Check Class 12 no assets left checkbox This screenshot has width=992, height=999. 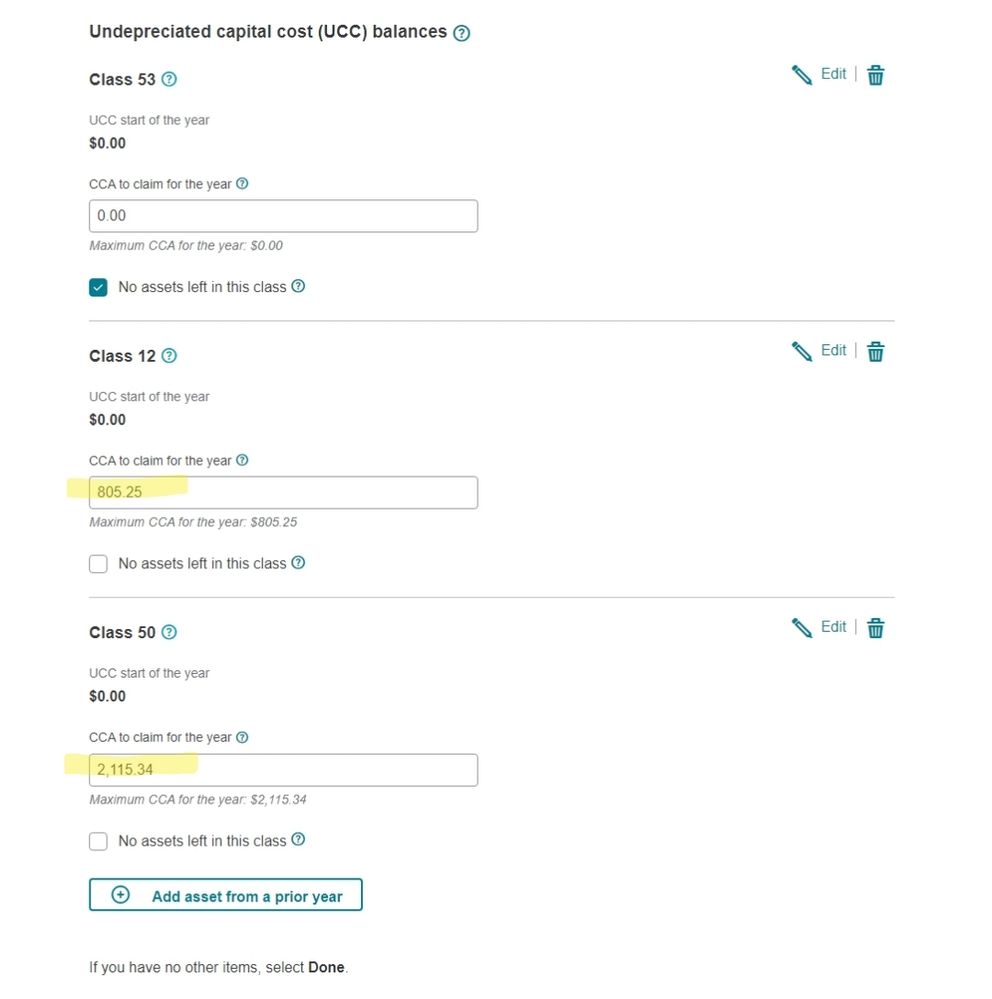coord(98,564)
